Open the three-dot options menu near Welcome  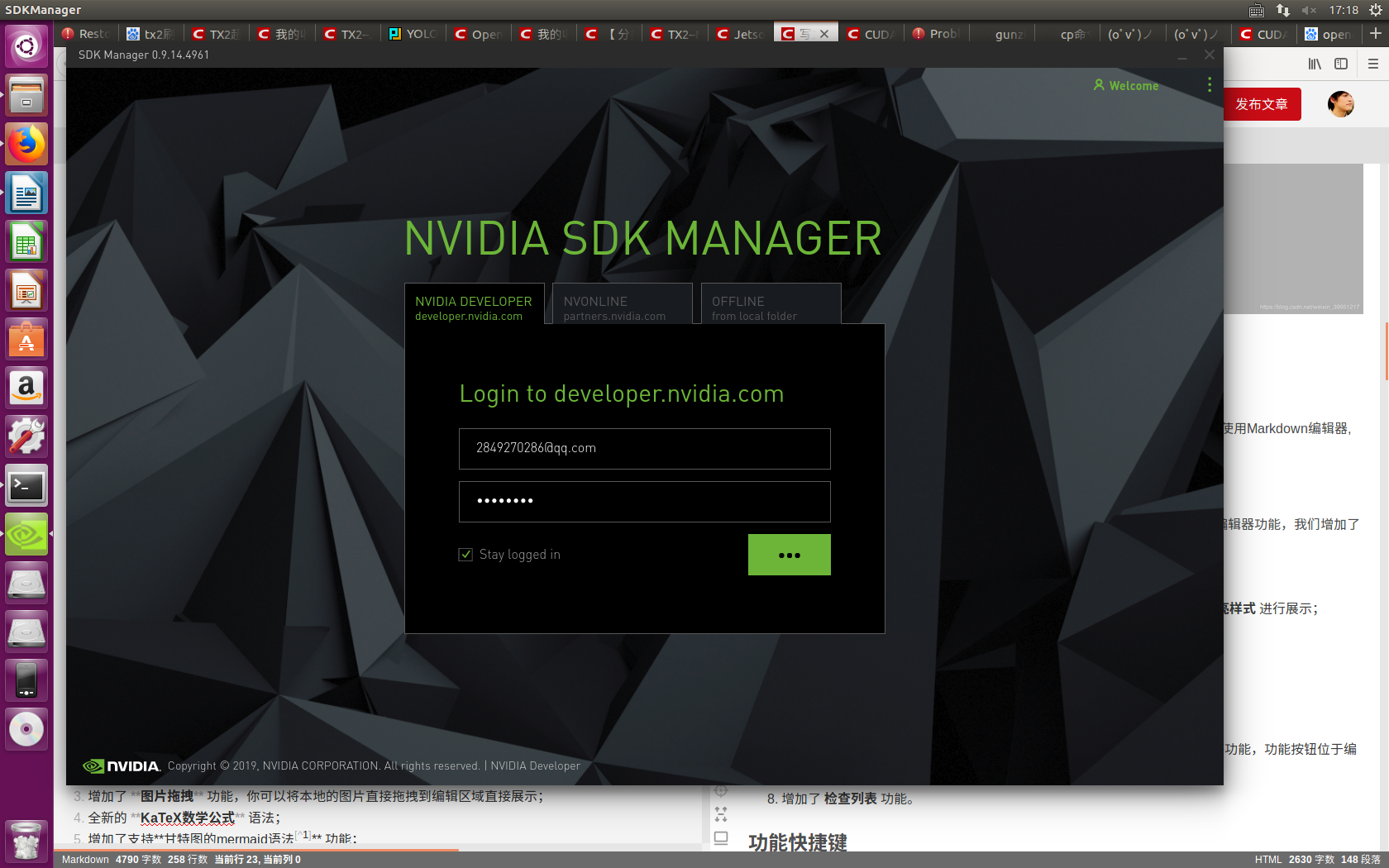(1209, 84)
